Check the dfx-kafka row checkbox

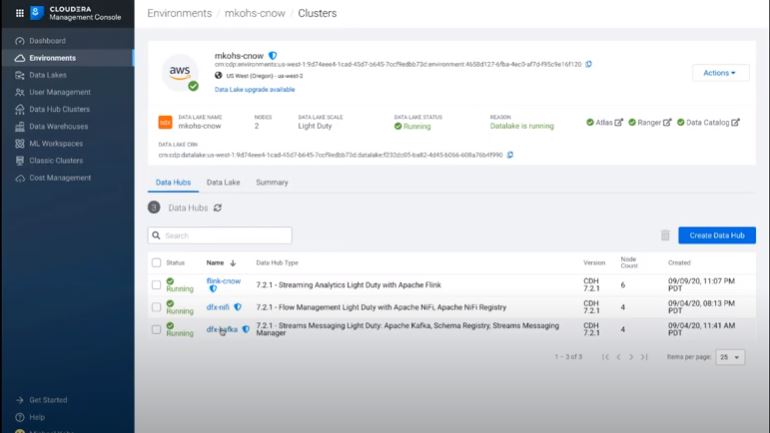pyautogui.click(x=156, y=329)
